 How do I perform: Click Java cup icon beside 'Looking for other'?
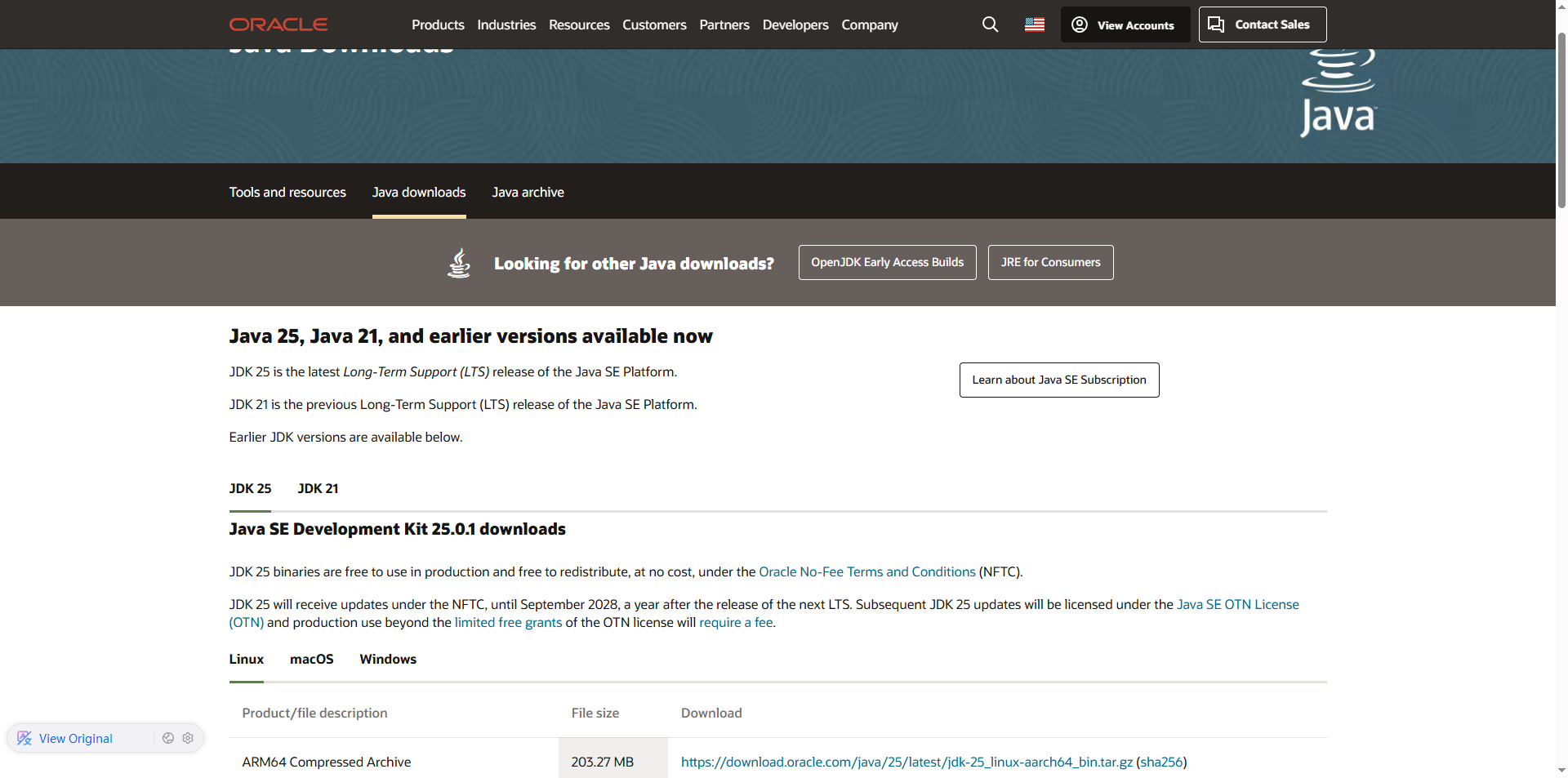tap(459, 263)
